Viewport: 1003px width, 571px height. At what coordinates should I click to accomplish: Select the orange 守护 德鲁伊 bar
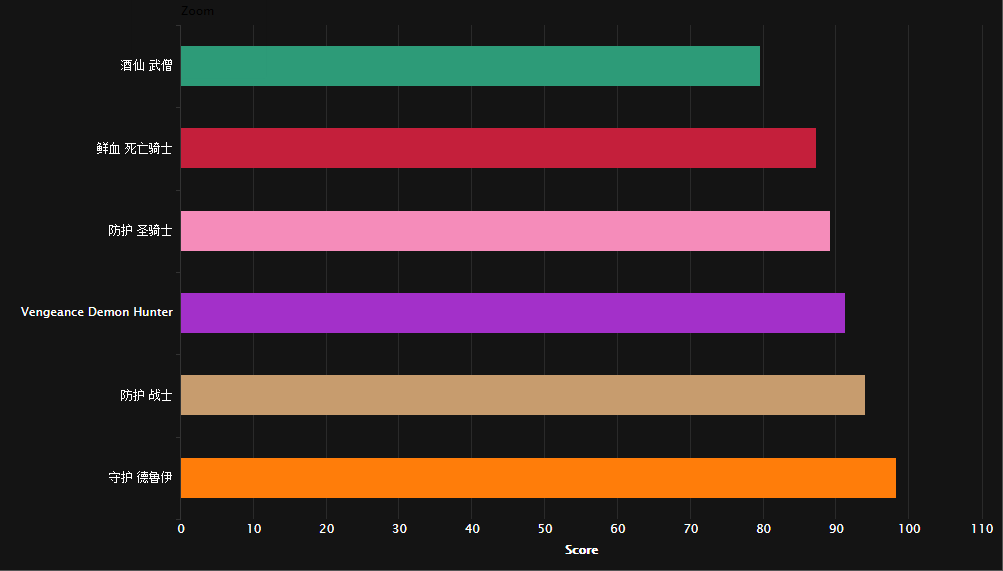(538, 478)
